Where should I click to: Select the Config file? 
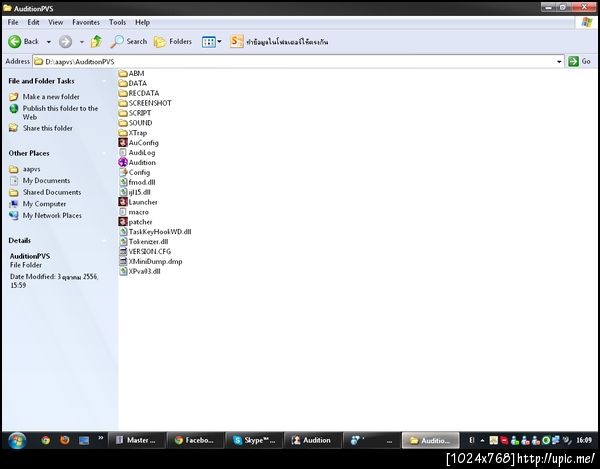[134, 173]
